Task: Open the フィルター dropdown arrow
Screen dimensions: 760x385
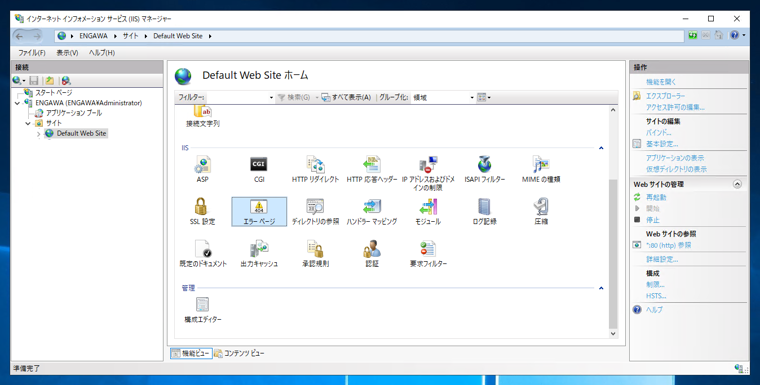Action: 271,97
